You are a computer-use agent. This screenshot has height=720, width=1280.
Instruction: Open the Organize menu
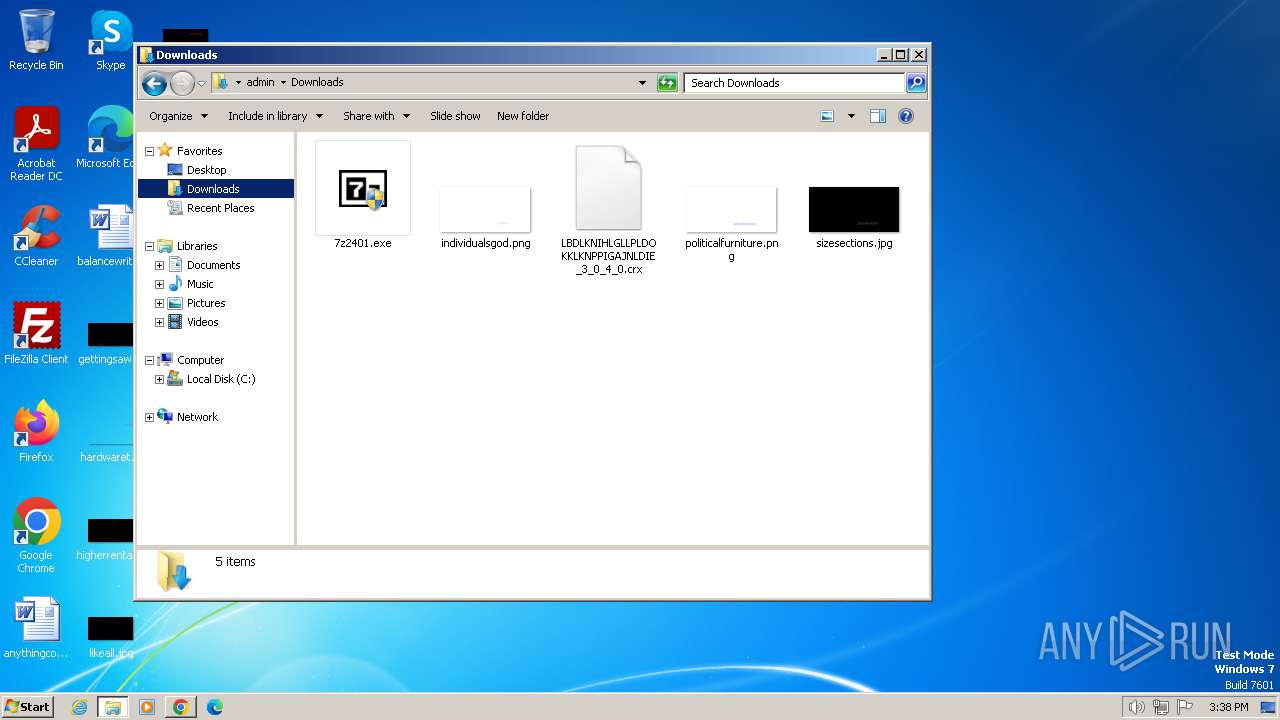[x=178, y=116]
